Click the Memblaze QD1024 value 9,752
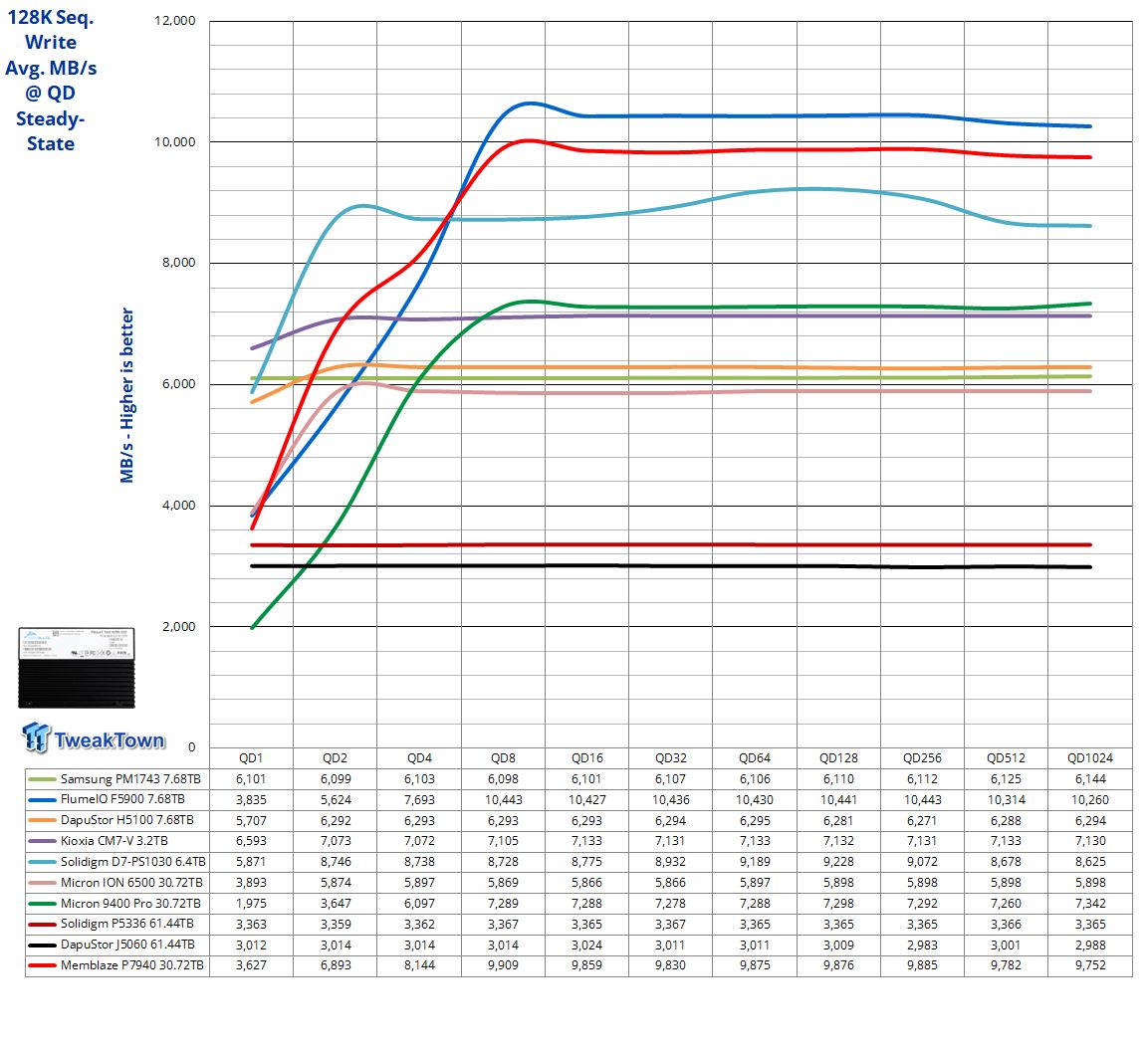 click(1090, 965)
